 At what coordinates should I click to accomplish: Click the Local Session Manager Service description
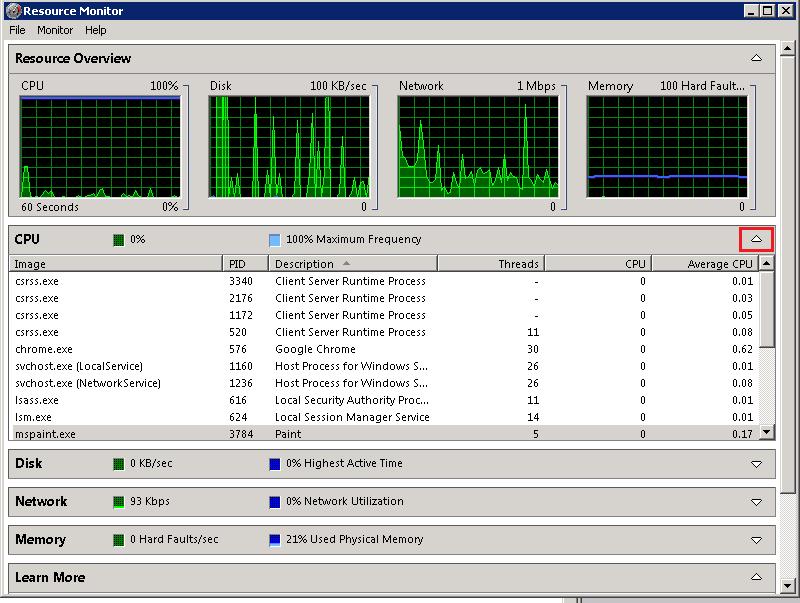[352, 417]
